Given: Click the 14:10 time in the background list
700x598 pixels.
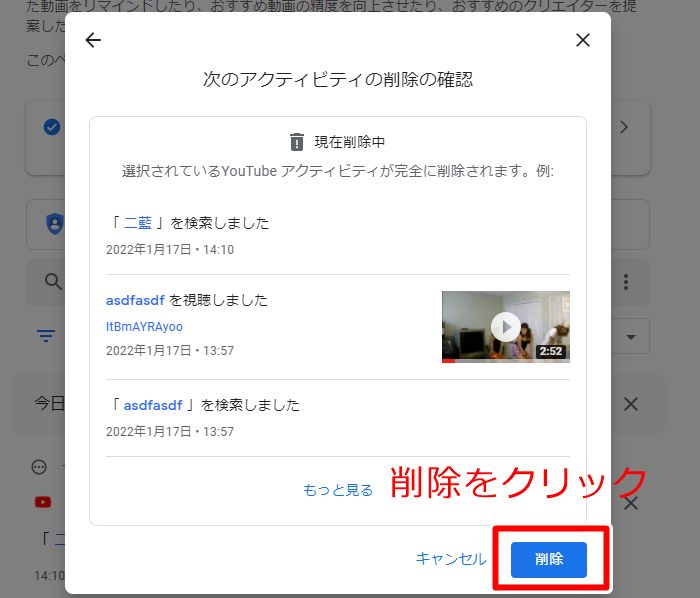Looking at the screenshot, I should (49, 576).
